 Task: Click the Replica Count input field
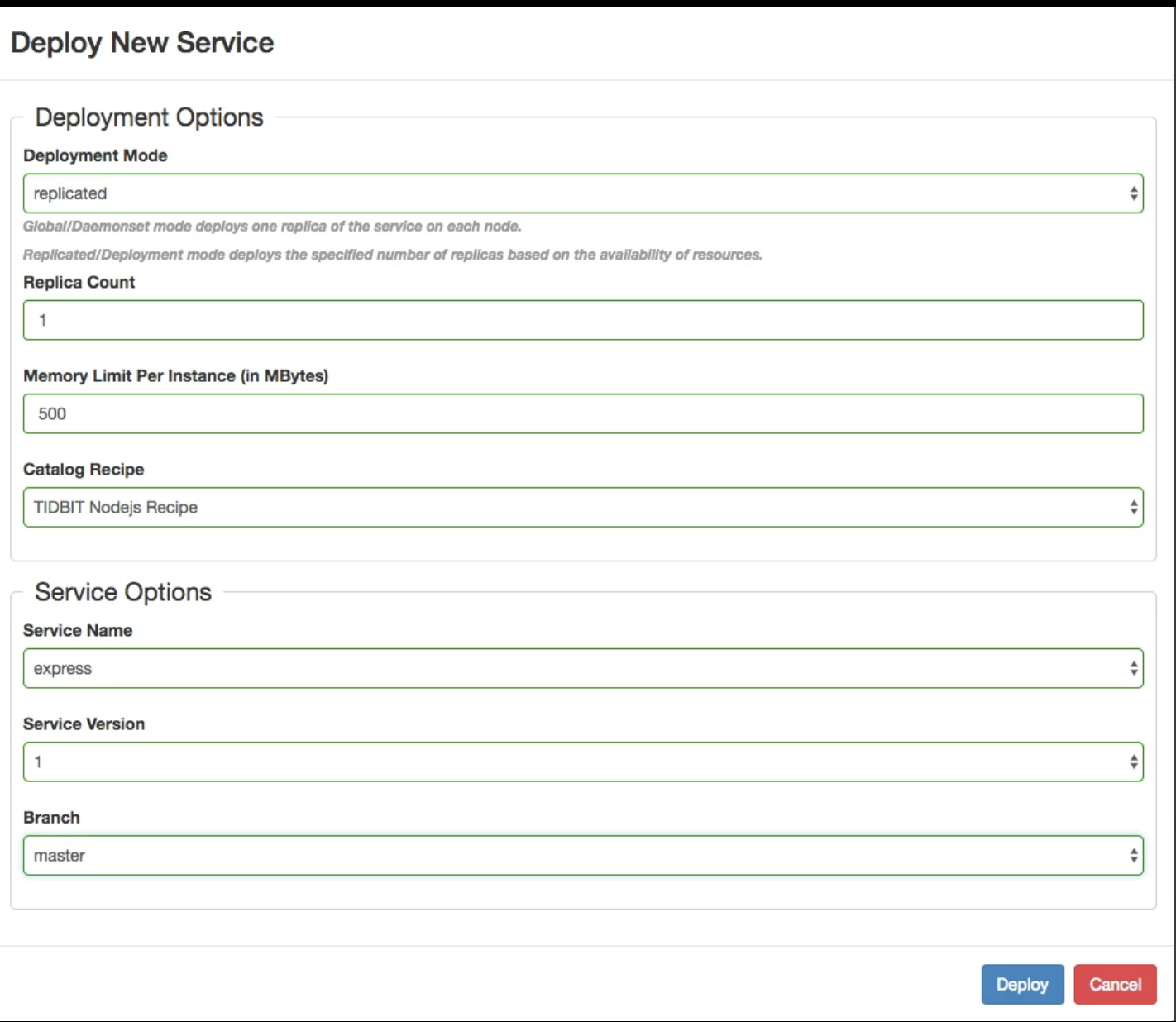pos(583,320)
